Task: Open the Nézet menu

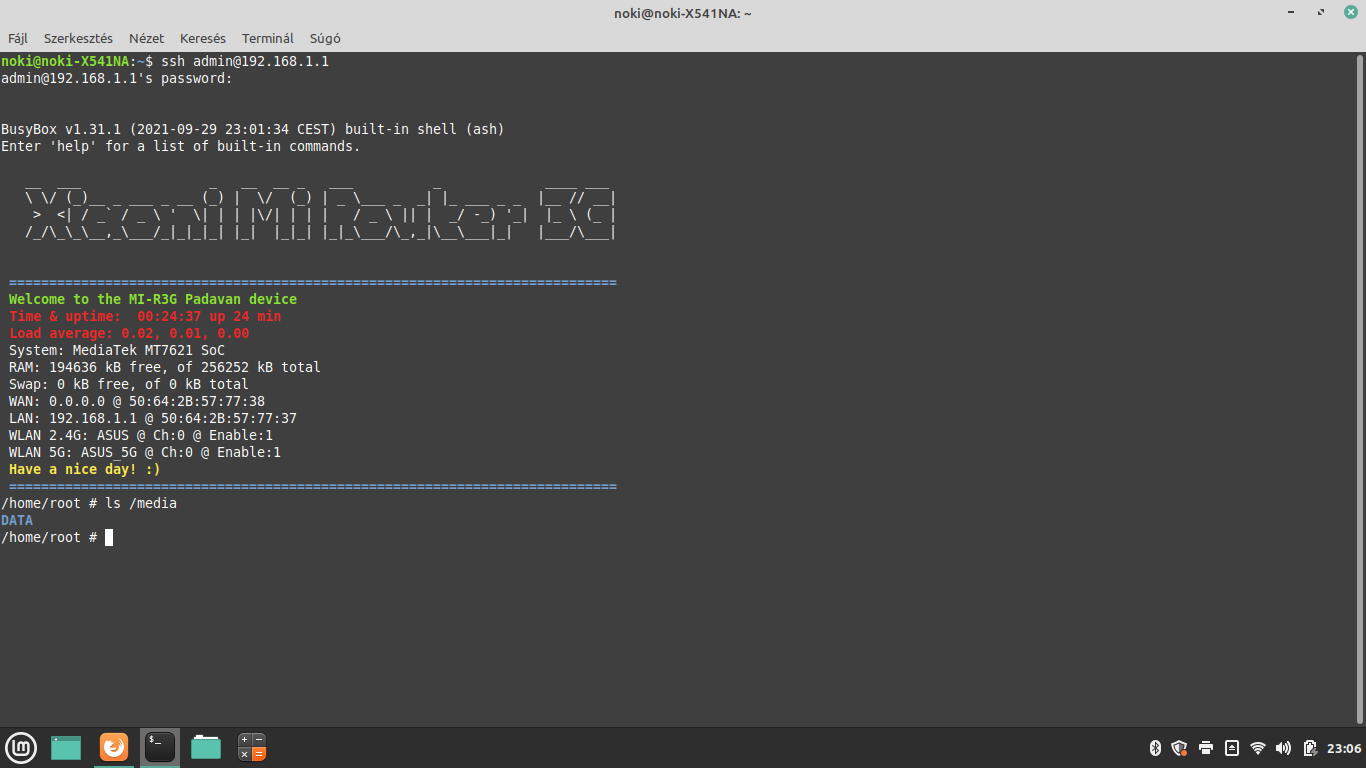Action: [146, 38]
